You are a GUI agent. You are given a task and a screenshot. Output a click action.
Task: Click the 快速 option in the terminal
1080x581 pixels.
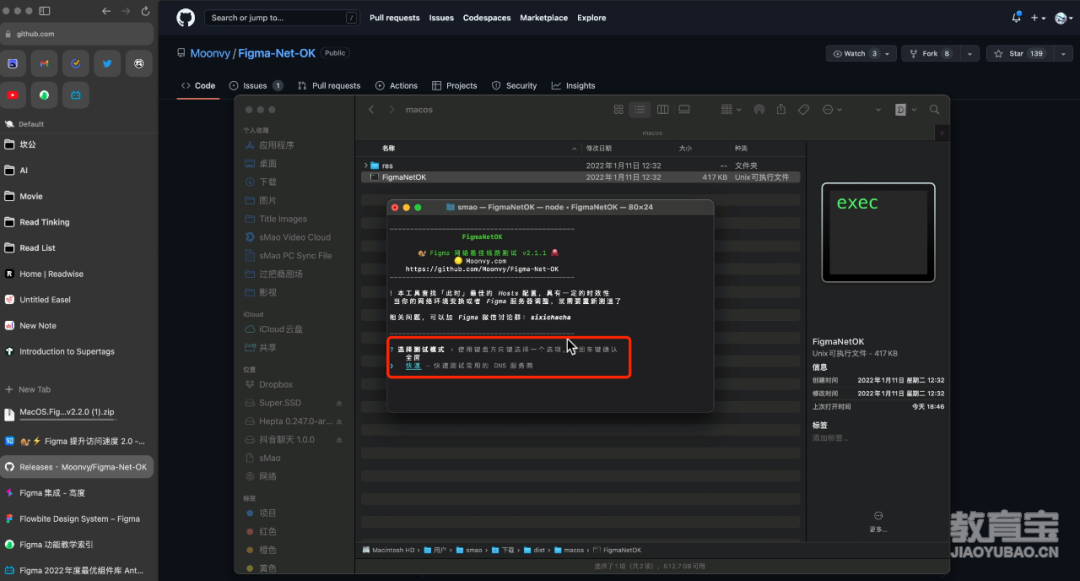pyautogui.click(x=413, y=366)
